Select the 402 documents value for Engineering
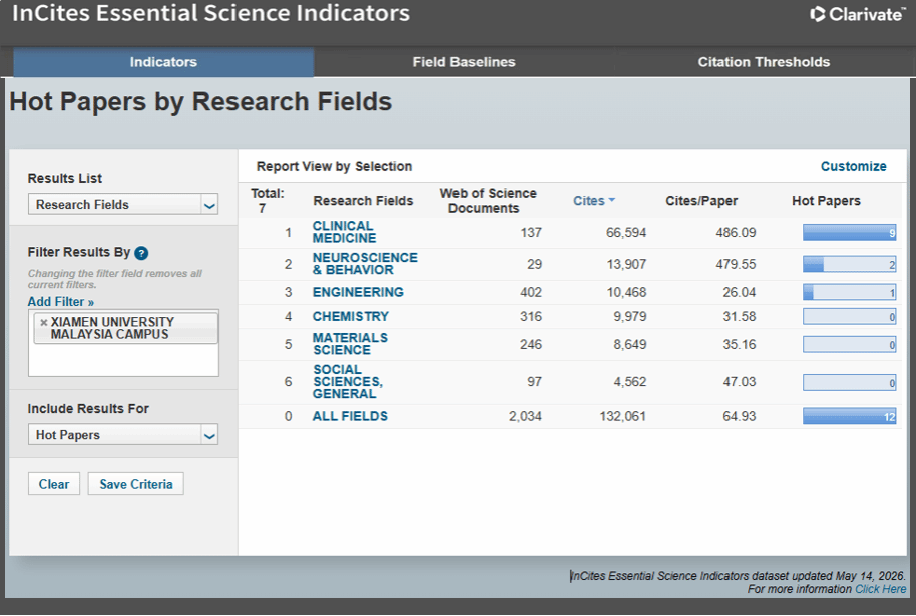Screen dimensions: 916x616 point(531,292)
